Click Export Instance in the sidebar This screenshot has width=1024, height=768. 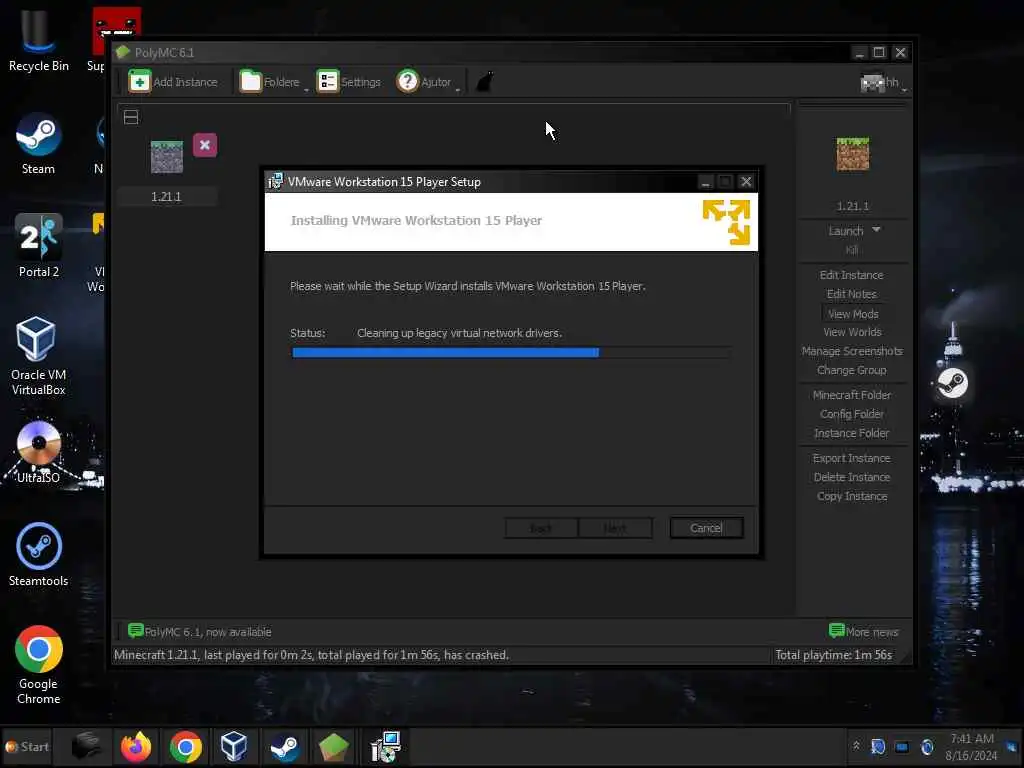coord(852,458)
